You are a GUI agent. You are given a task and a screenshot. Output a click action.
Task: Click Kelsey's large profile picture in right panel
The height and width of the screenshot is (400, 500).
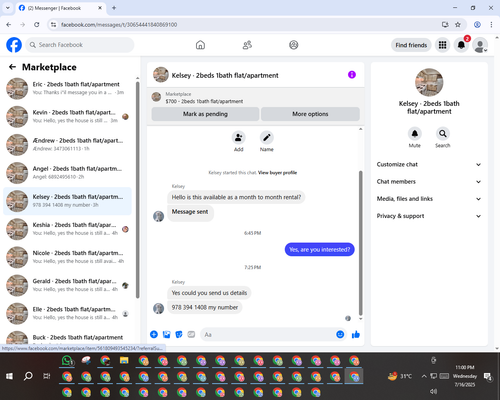pos(429,82)
